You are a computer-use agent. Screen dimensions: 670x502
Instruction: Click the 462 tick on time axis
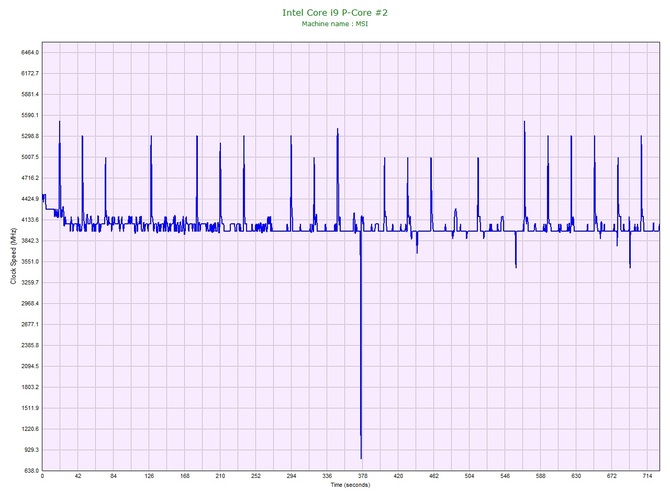434,476
